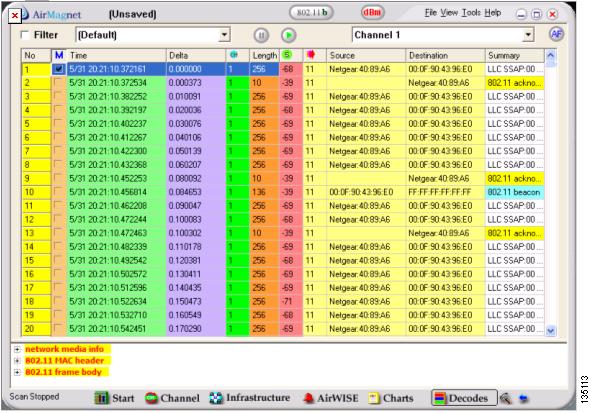
Task: Sort by the Source column header
Action: (x=366, y=55)
